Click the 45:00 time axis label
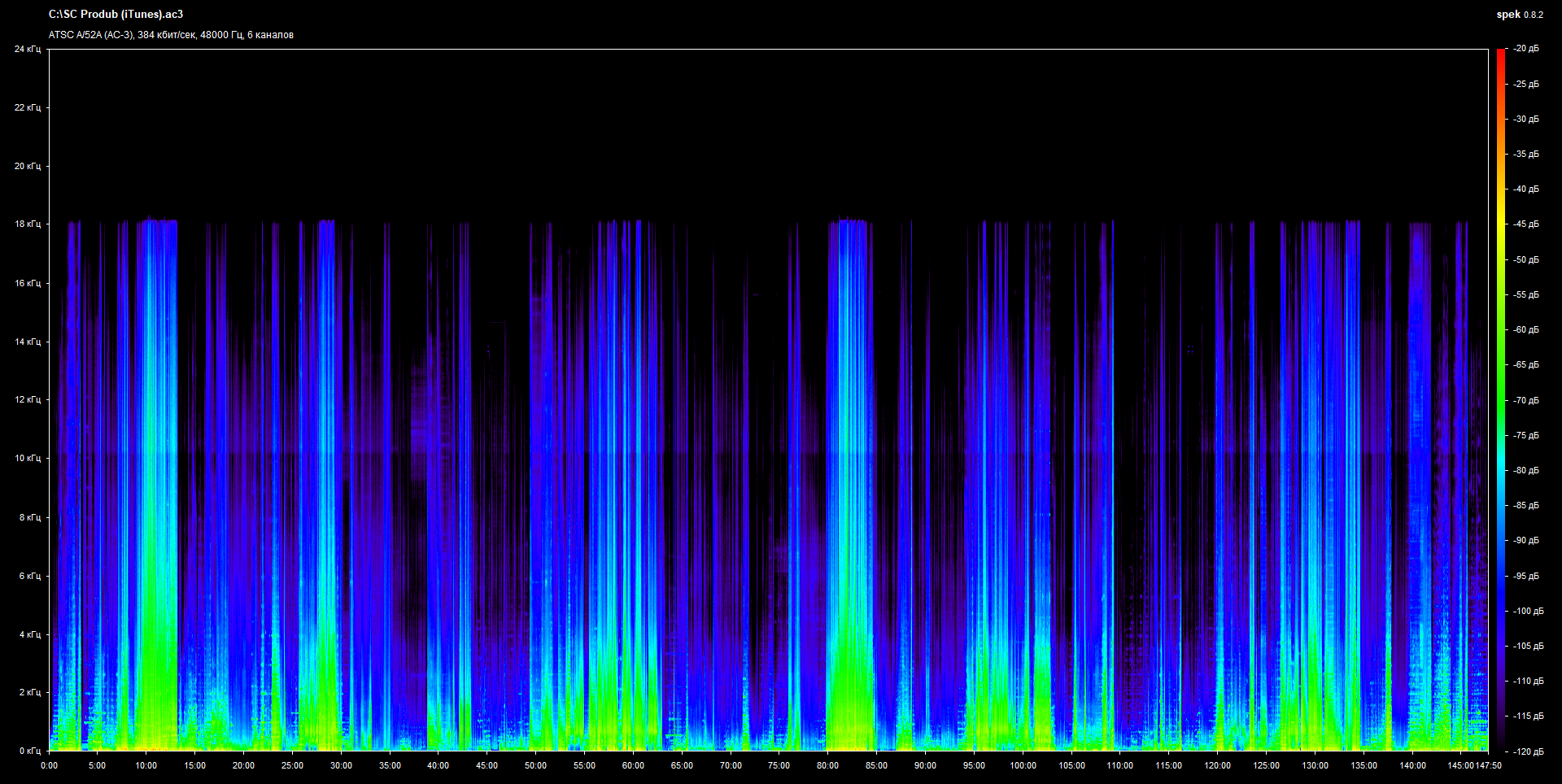 point(486,765)
